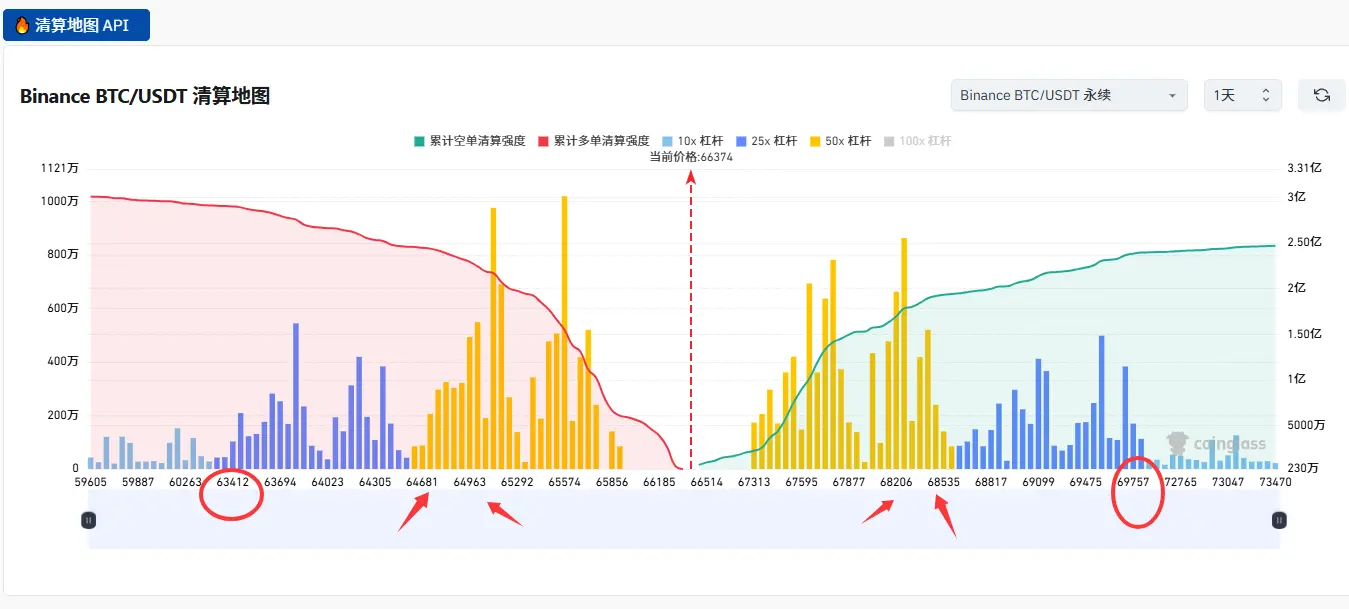Image resolution: width=1349 pixels, height=609 pixels.
Task: Toggle the 50x 杠杆 legend series
Action: point(840,141)
